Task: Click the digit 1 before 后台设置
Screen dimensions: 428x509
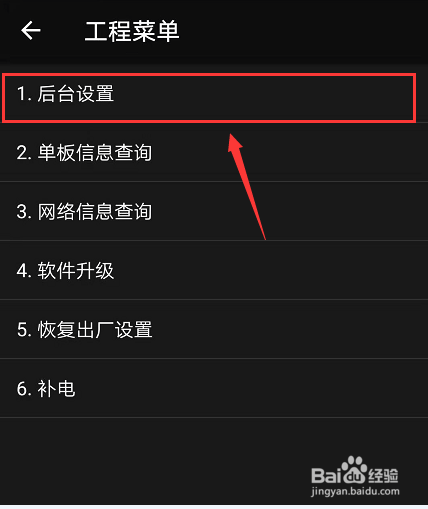Action: coord(22,94)
